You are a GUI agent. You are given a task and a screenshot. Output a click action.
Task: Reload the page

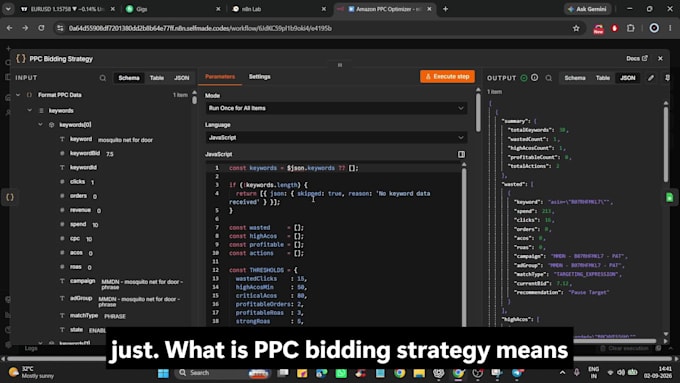coord(41,28)
